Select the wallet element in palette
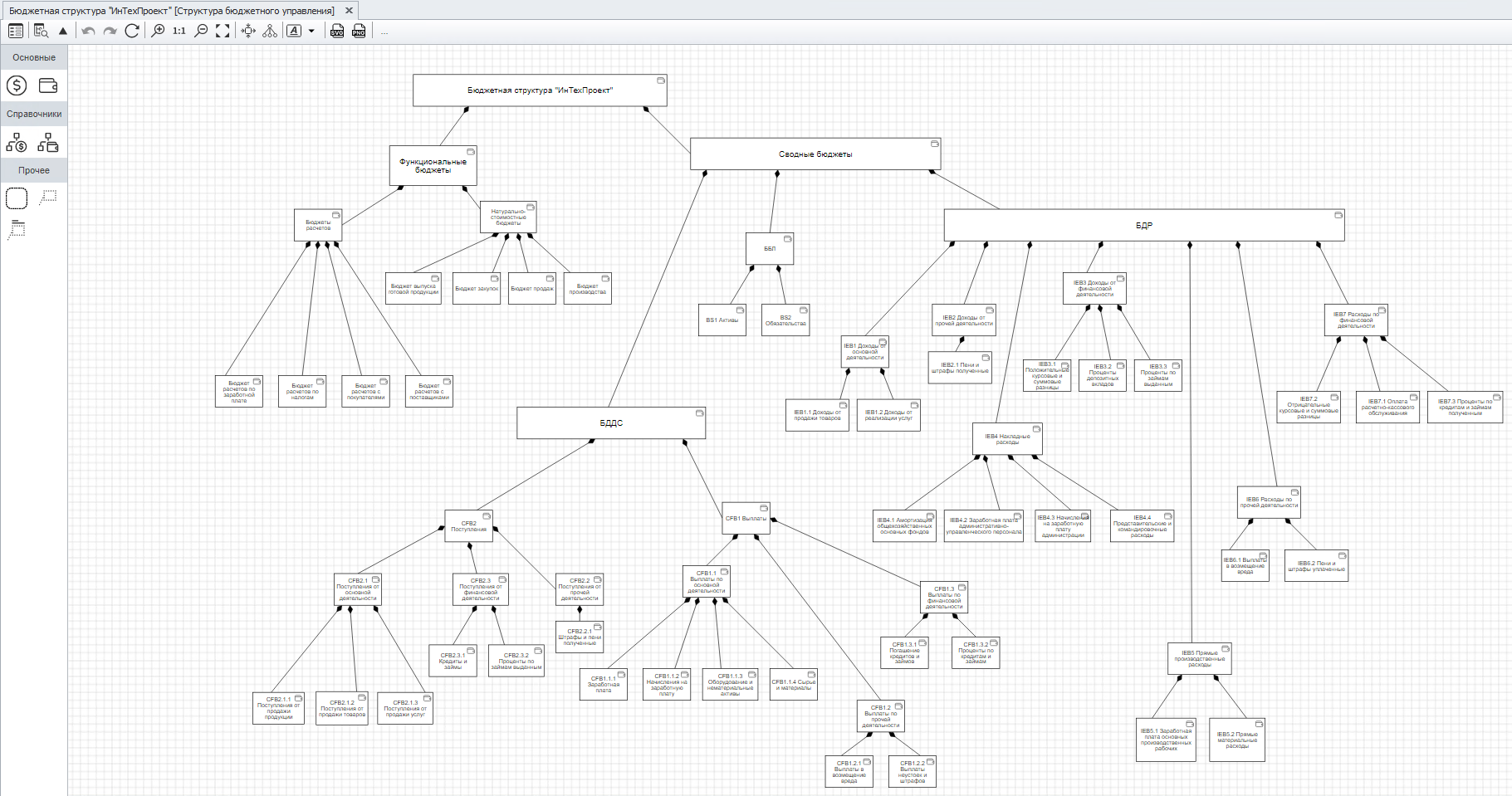This screenshot has width=1512, height=796. pos(48,85)
